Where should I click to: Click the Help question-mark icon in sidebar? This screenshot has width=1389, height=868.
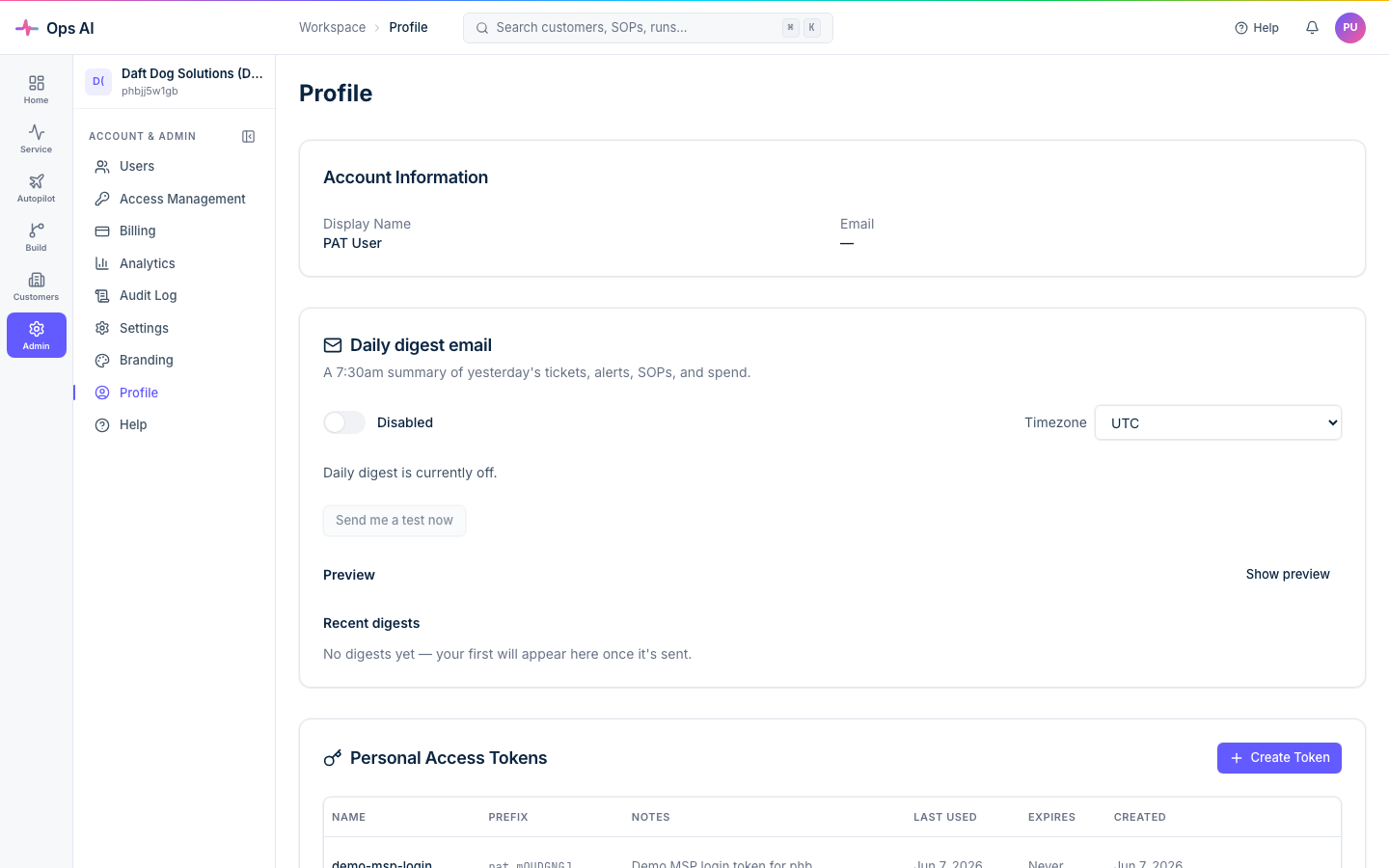(102, 425)
